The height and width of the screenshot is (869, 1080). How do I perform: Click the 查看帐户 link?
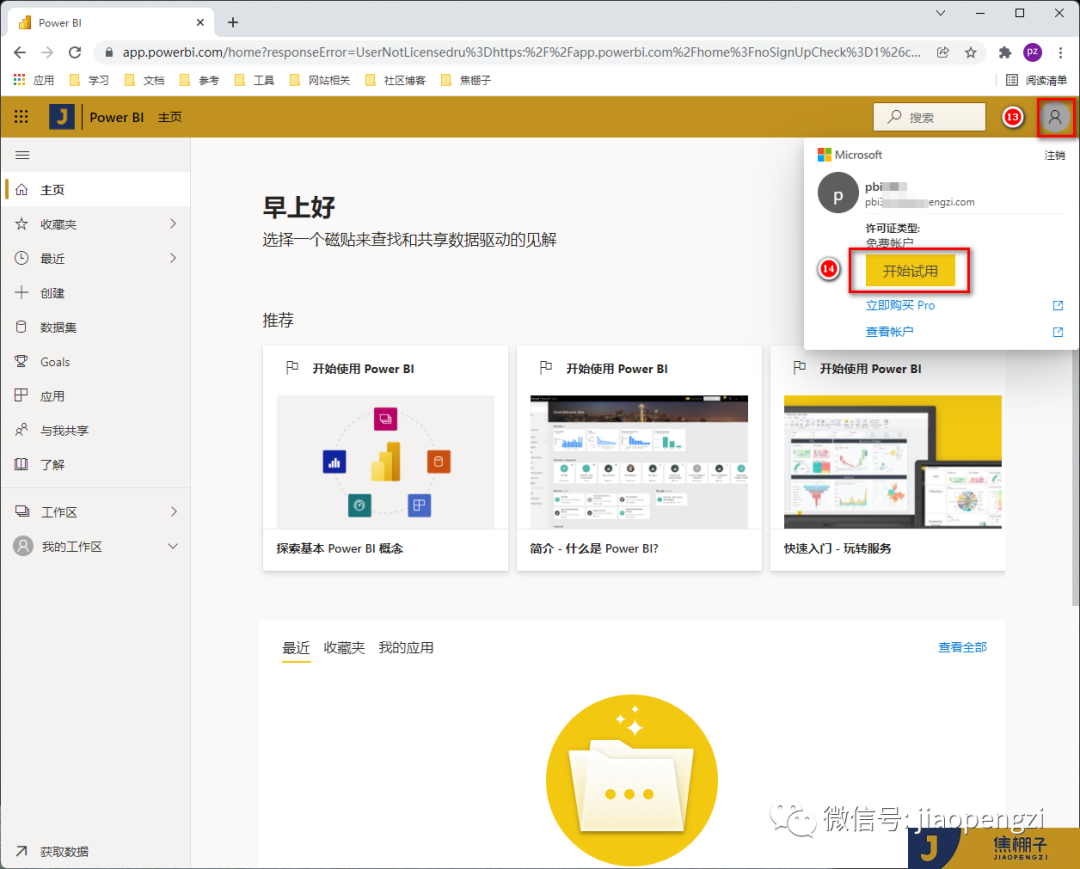889,332
